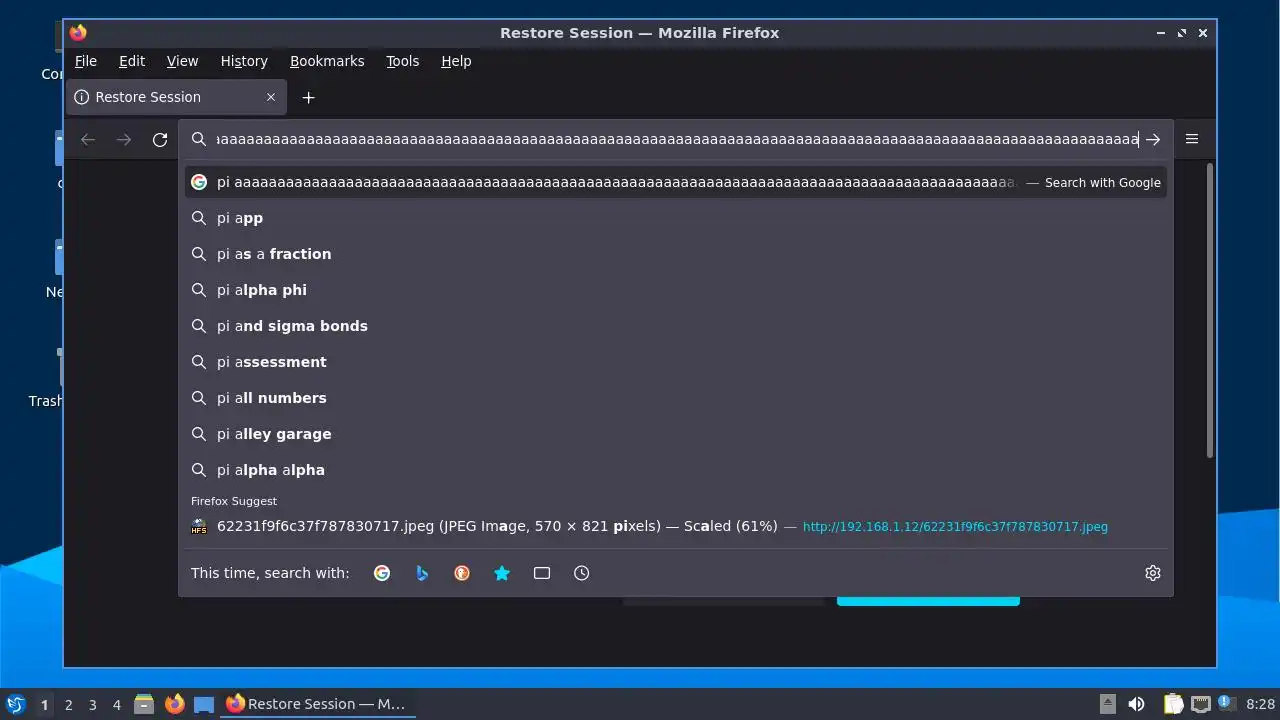Image resolution: width=1280 pixels, height=720 pixels.
Task: Launch Firefox from taskbar quick launch
Action: coord(175,704)
